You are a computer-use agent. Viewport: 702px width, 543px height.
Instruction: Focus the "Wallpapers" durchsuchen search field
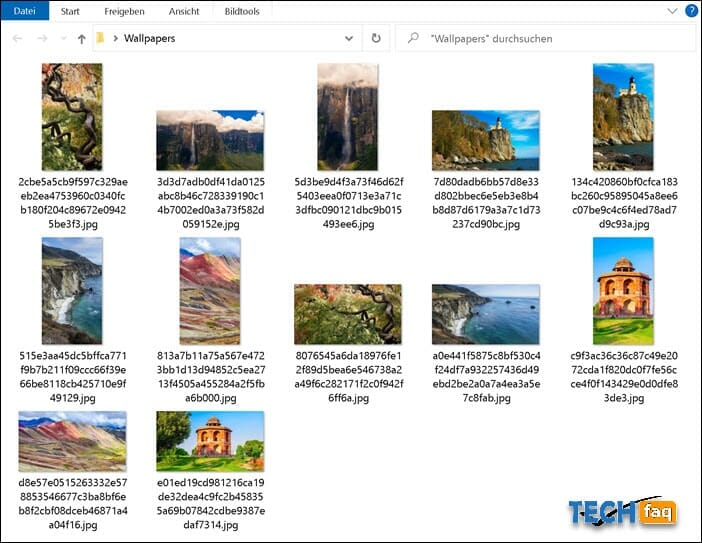pos(545,38)
